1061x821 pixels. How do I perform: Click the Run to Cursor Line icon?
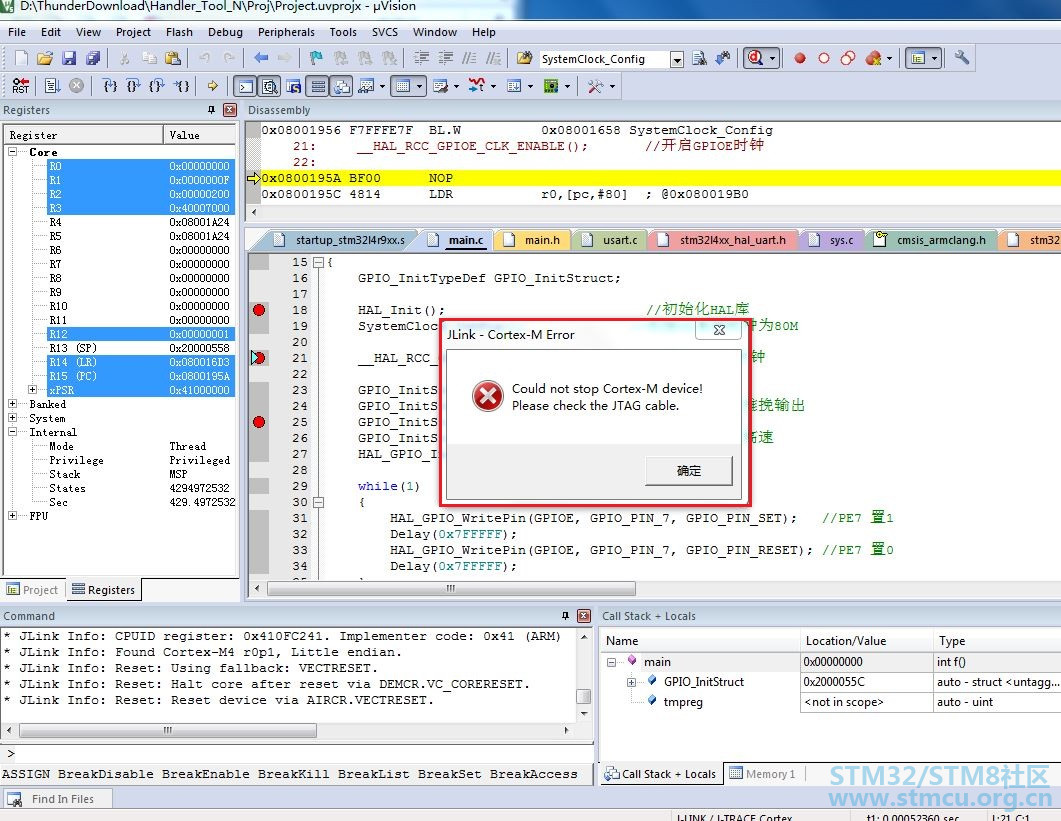(x=181, y=86)
